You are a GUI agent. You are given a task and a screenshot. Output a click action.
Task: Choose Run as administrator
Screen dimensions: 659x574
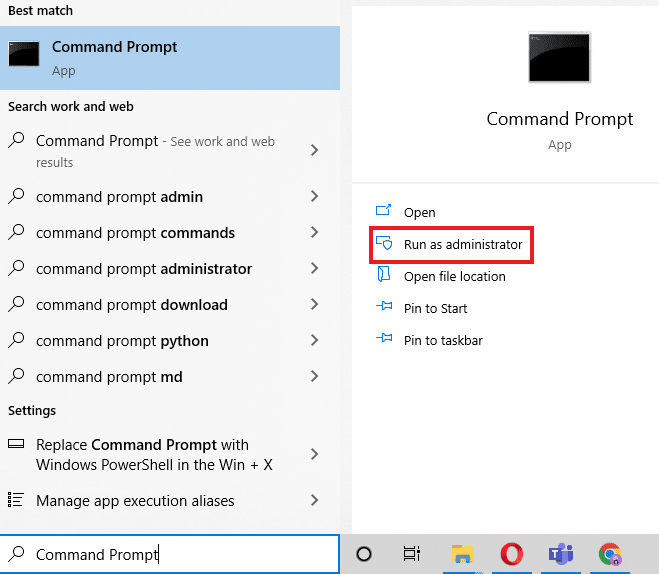(x=451, y=245)
